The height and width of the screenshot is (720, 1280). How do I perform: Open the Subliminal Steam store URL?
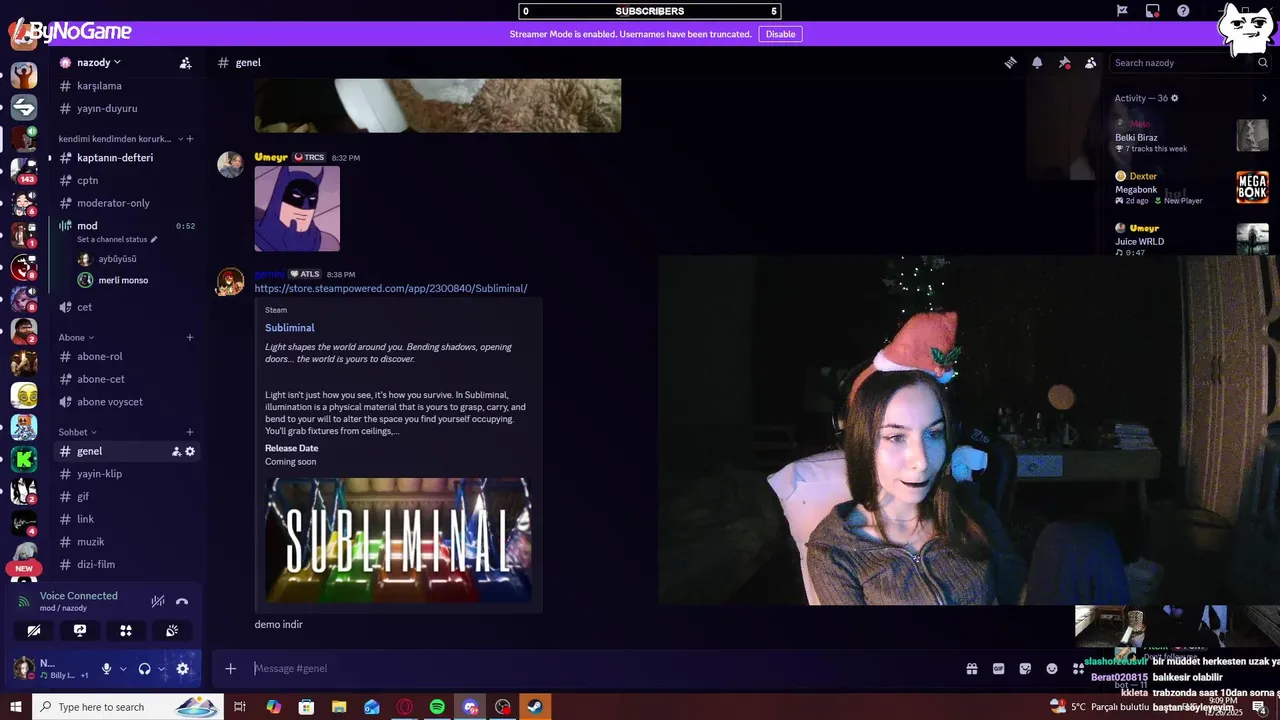[x=391, y=288]
